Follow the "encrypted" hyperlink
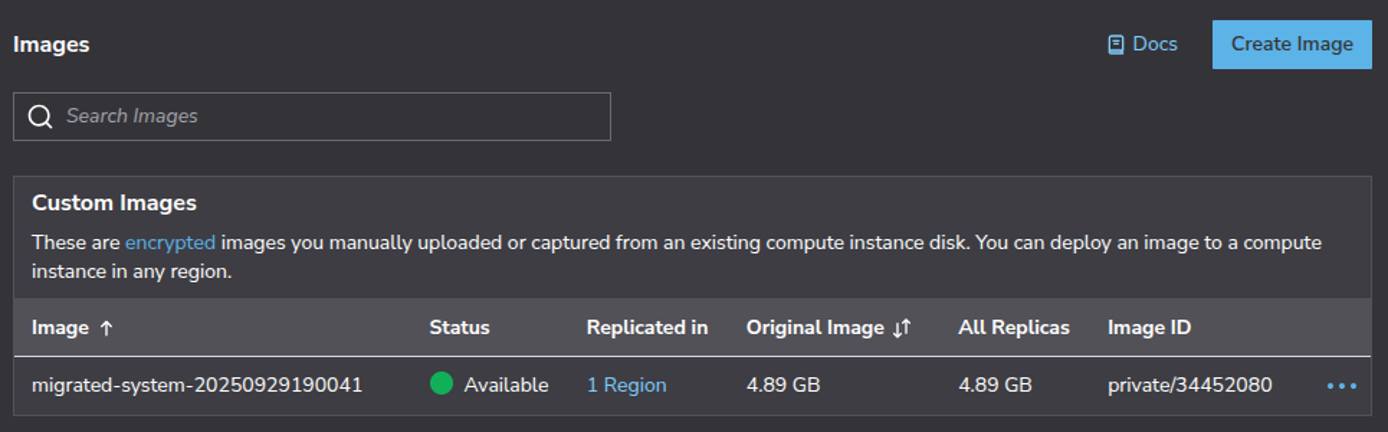The width and height of the screenshot is (1388, 432). coord(170,243)
